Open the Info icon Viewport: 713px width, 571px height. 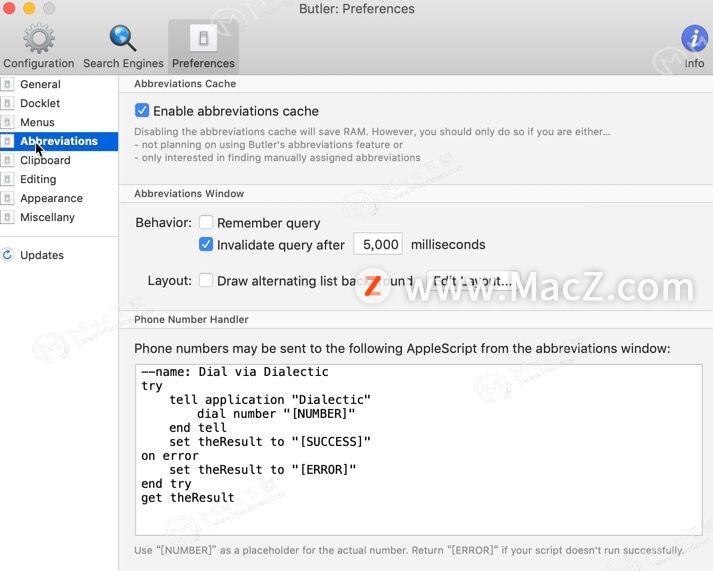[x=694, y=38]
